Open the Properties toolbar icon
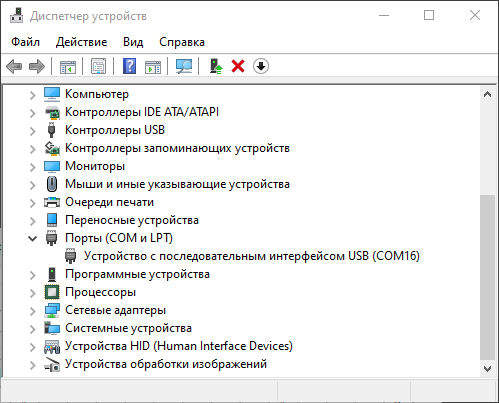499x403 pixels. pos(99,66)
